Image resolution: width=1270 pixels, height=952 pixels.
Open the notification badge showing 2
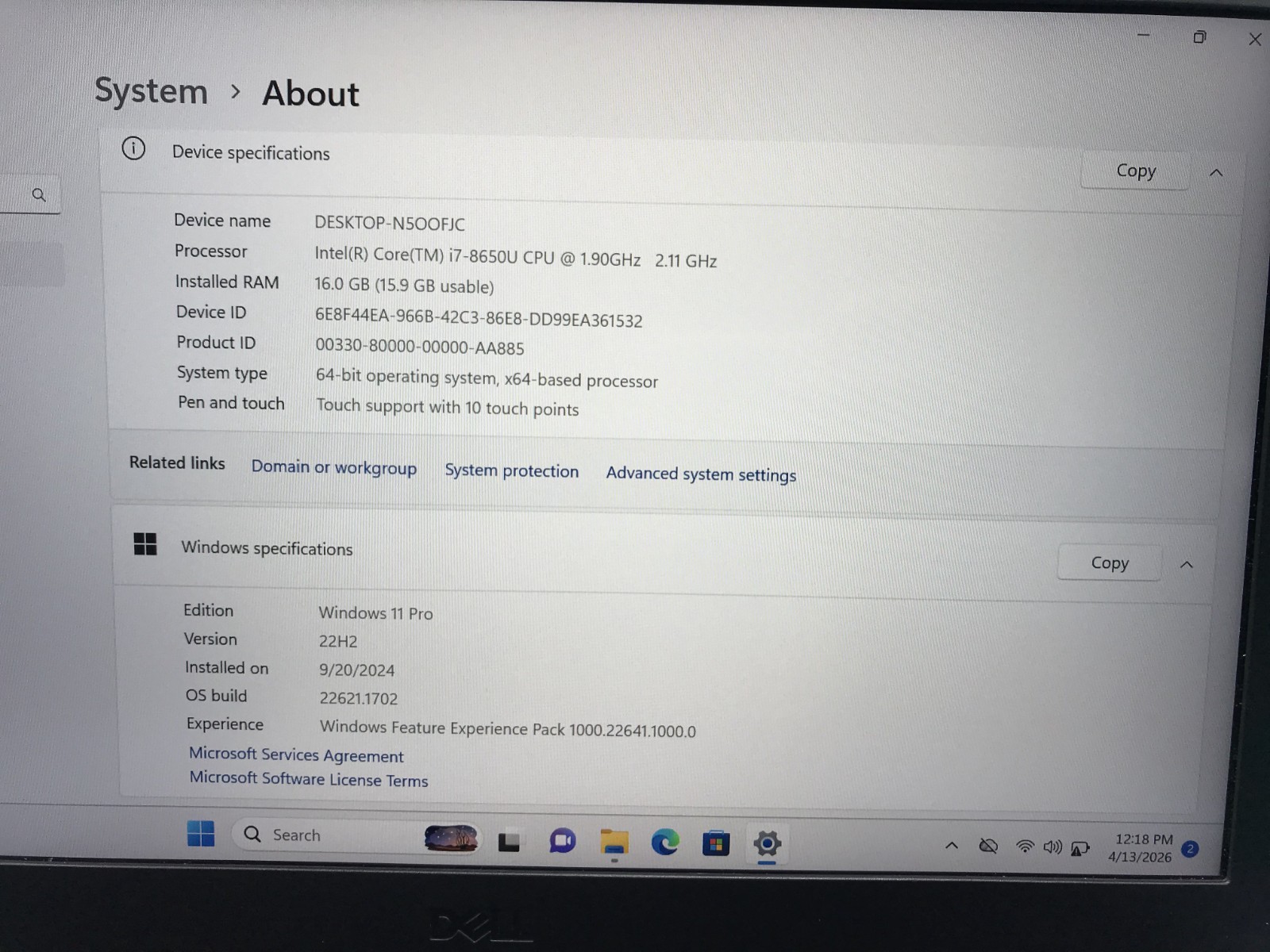pyautogui.click(x=1190, y=849)
